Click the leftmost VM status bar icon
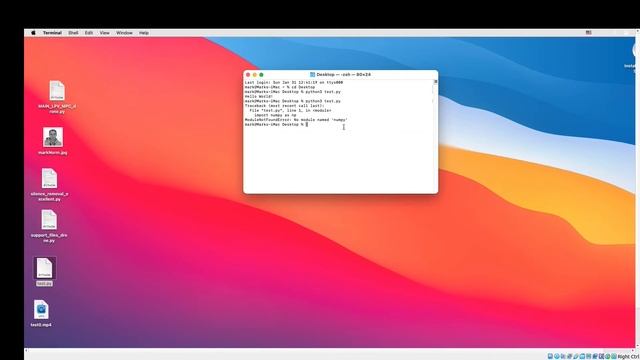640x360 pixels. (550, 356)
